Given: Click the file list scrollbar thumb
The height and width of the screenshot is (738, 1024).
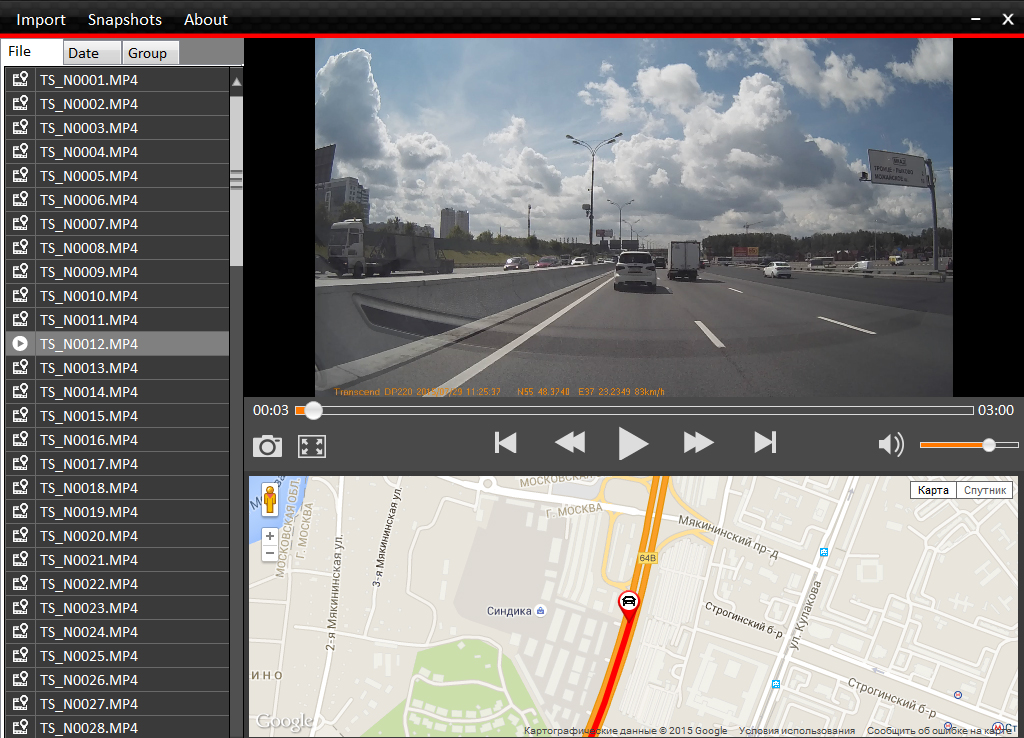Looking at the screenshot, I should pos(236,180).
